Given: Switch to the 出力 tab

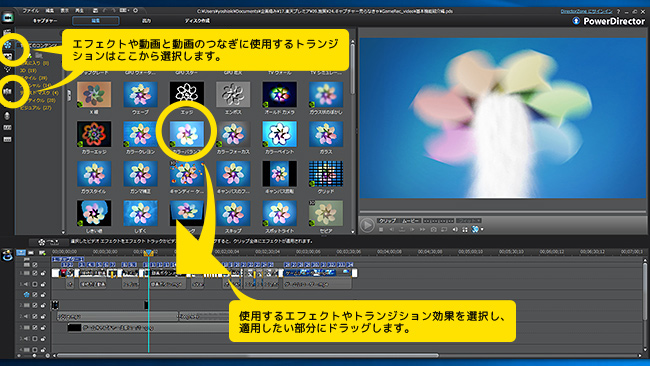Looking at the screenshot, I should pos(146,21).
